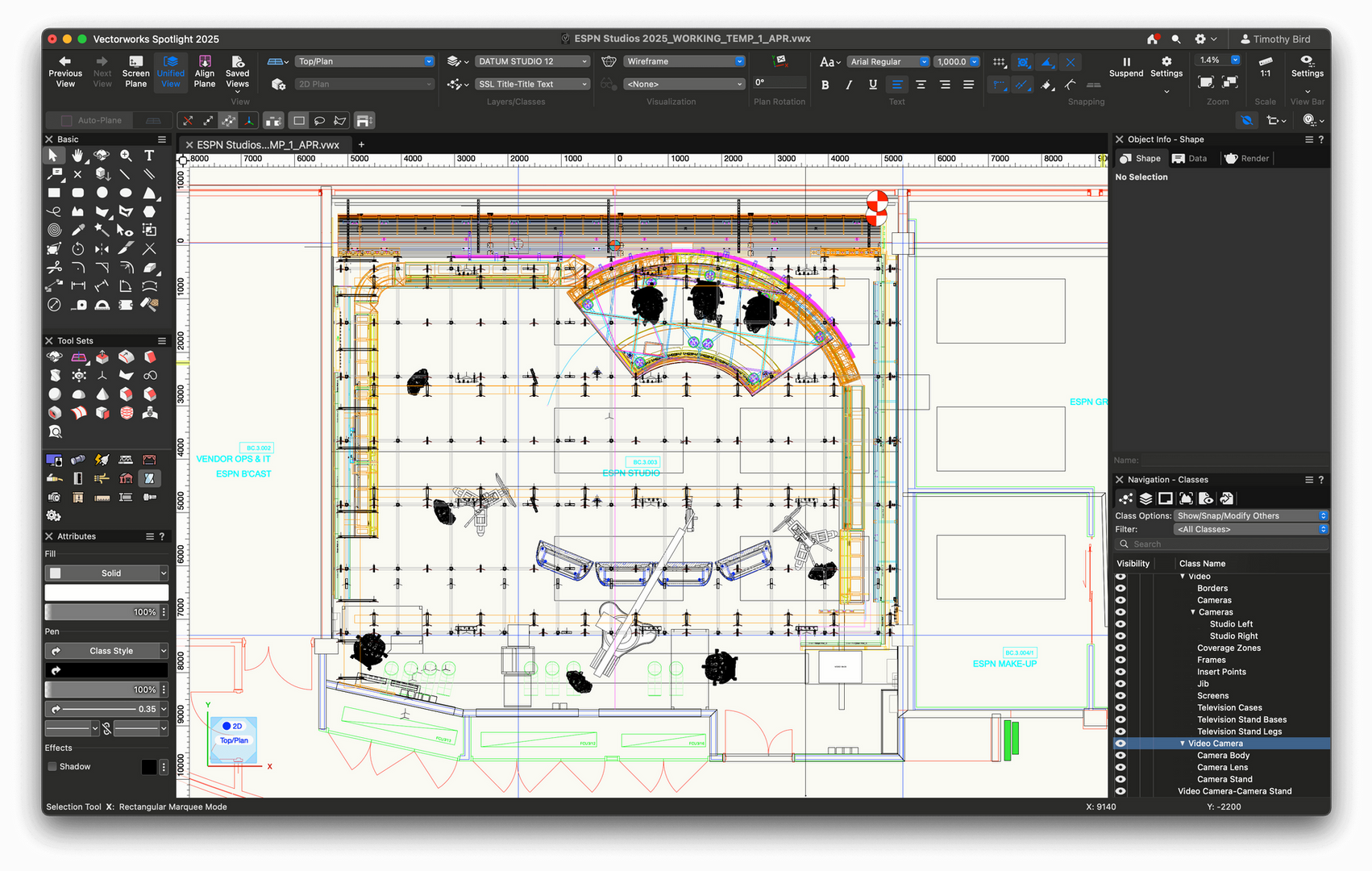Click the black shadow color swatch
Viewport: 1372px width, 871px height.
[149, 767]
